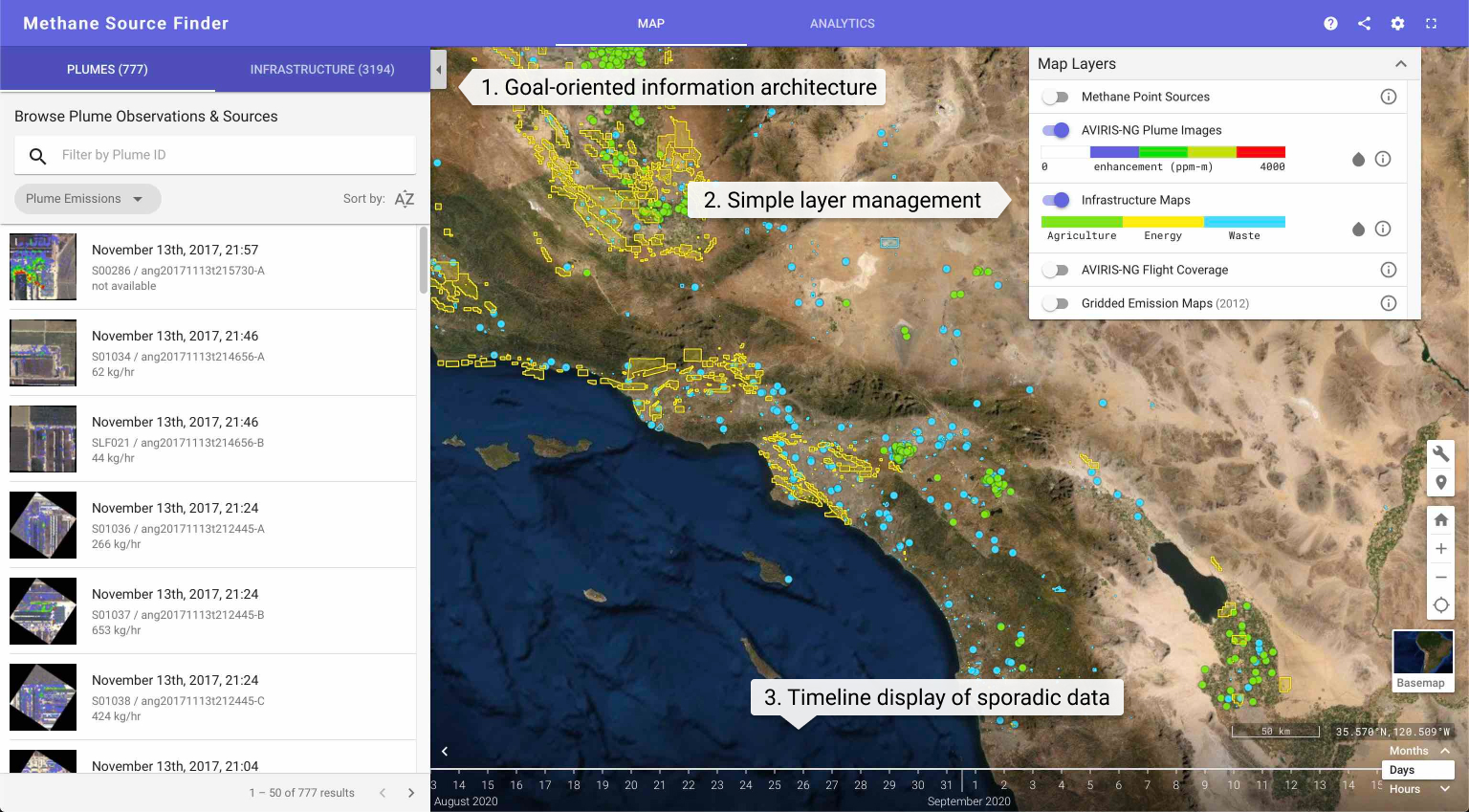Collapse the Map Layers panel
This screenshot has height=812, width=1469.
(1401, 63)
